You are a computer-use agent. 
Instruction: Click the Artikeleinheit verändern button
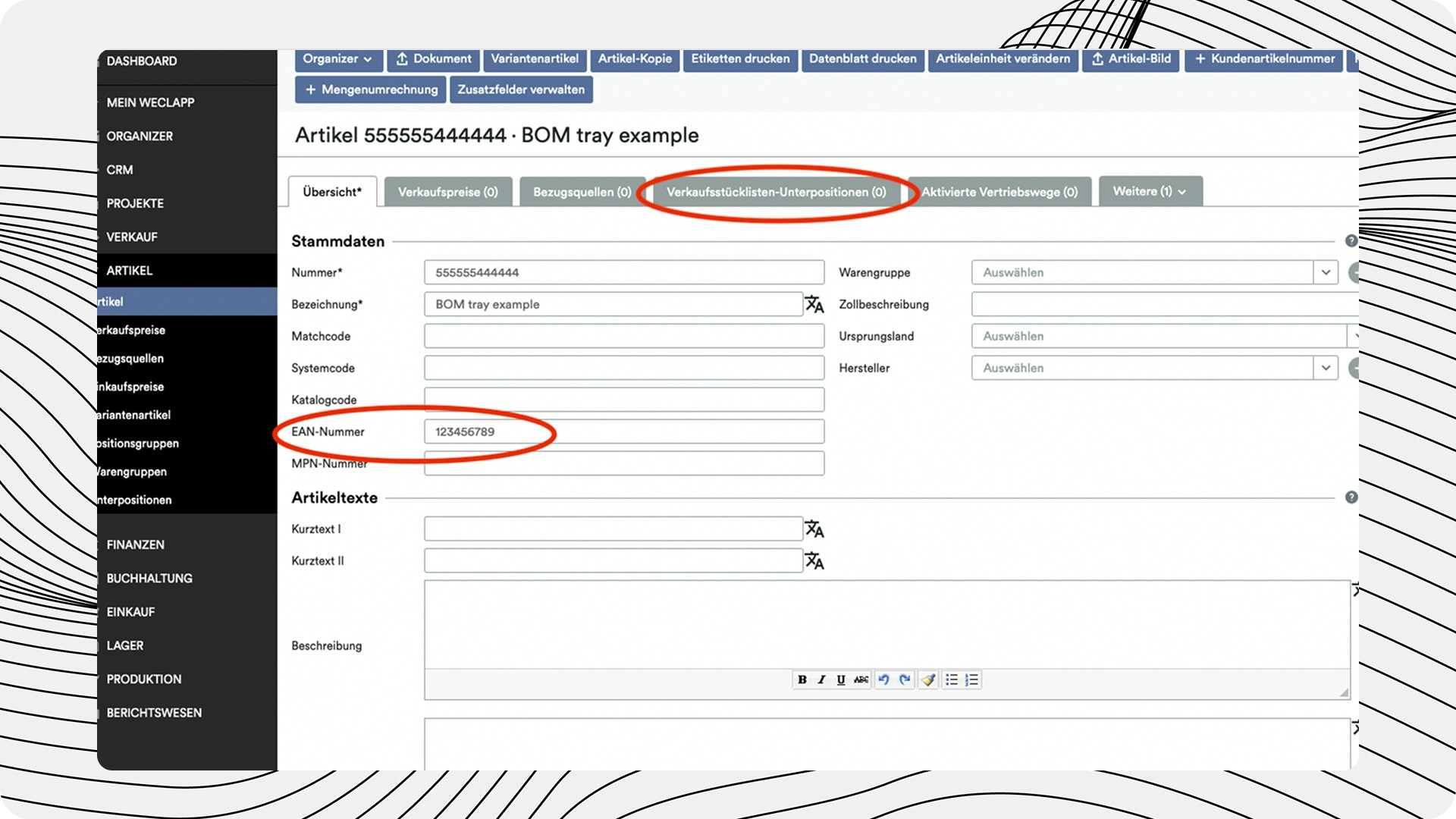pyautogui.click(x=1003, y=59)
